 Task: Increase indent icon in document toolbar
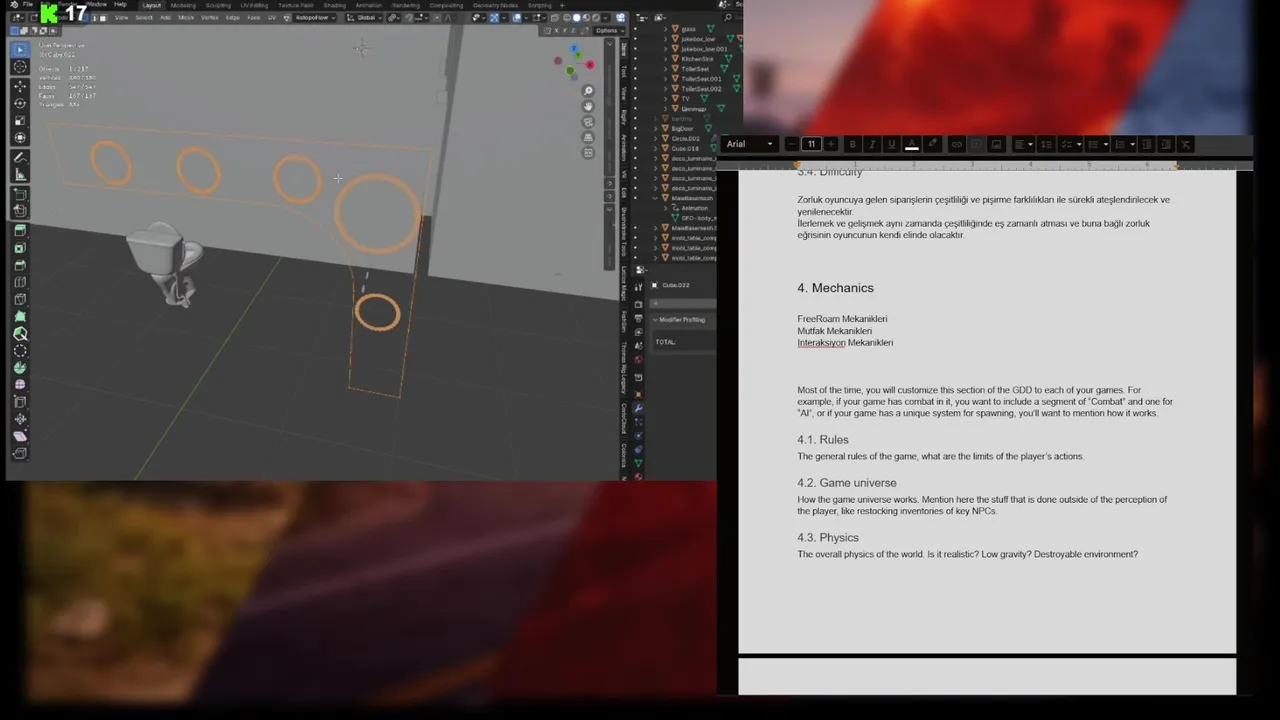pos(1166,144)
